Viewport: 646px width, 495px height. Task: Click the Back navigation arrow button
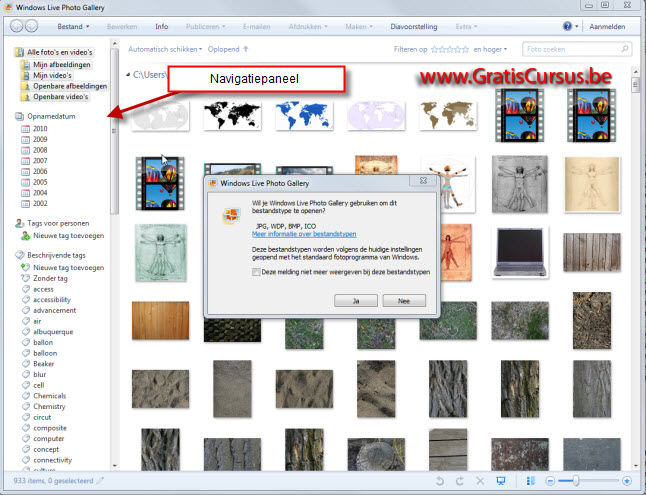(17, 26)
